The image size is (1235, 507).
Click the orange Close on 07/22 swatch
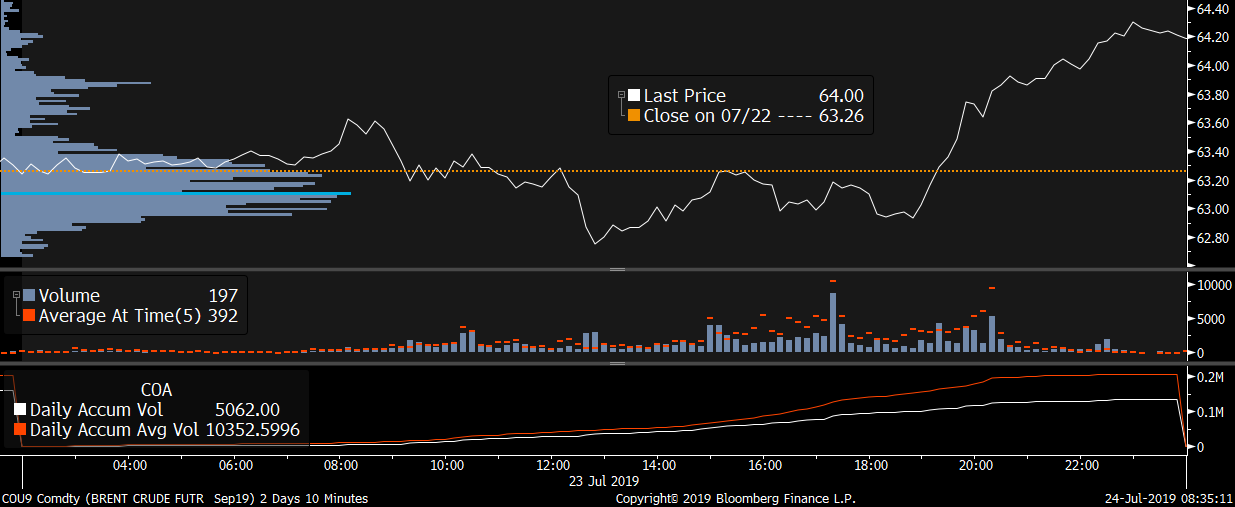point(633,116)
